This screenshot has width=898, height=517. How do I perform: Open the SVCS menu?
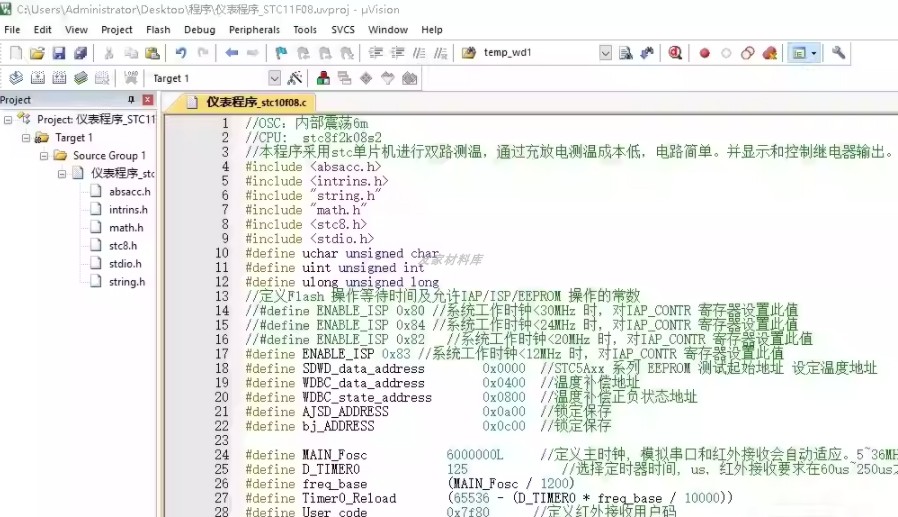click(x=343, y=30)
